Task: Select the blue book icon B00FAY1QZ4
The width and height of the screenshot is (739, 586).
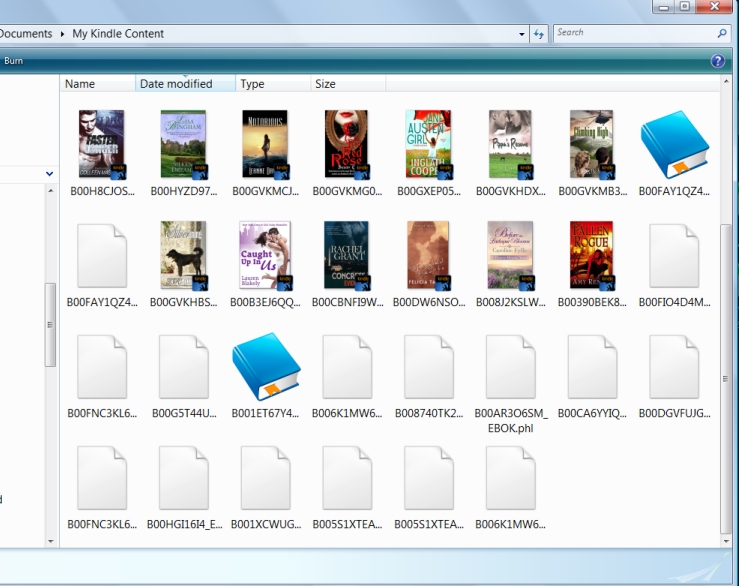Action: [x=674, y=153]
